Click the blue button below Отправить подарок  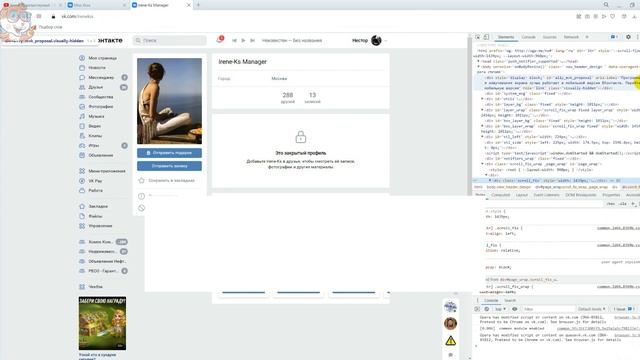pyautogui.click(x=169, y=166)
